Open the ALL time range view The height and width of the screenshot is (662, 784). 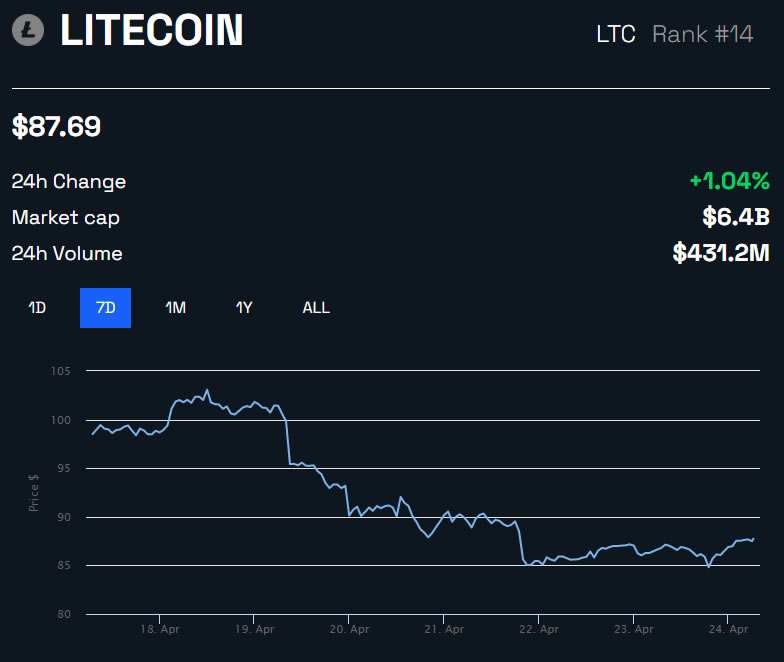(316, 308)
